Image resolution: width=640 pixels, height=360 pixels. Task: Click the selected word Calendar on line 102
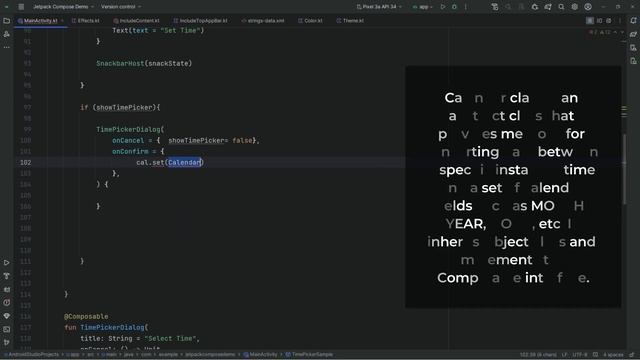pyautogui.click(x=184, y=162)
